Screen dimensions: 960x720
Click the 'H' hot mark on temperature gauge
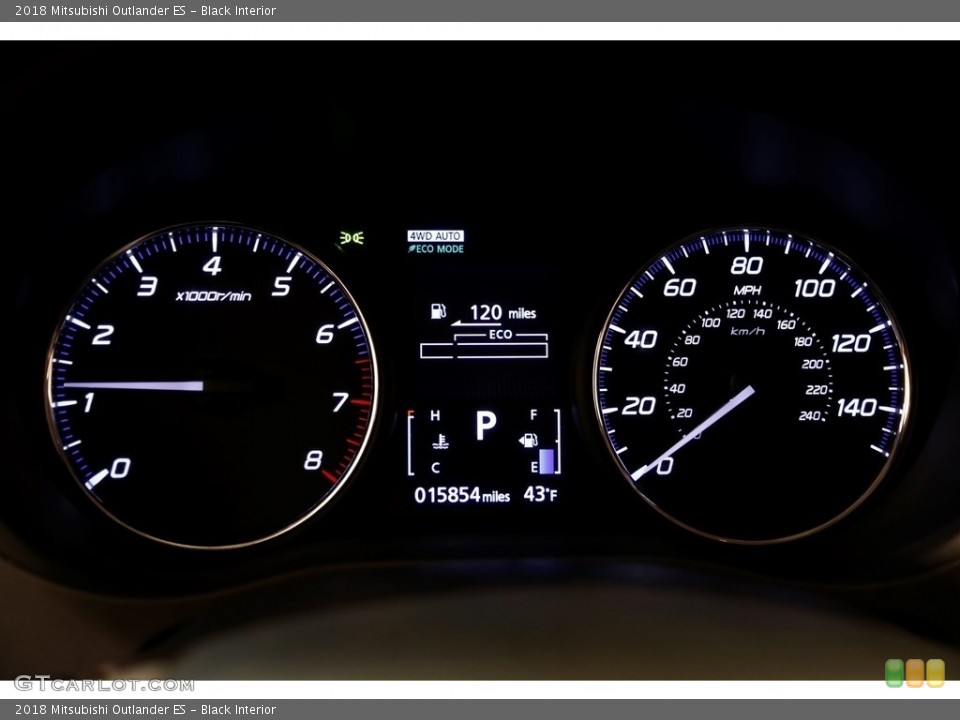point(435,416)
